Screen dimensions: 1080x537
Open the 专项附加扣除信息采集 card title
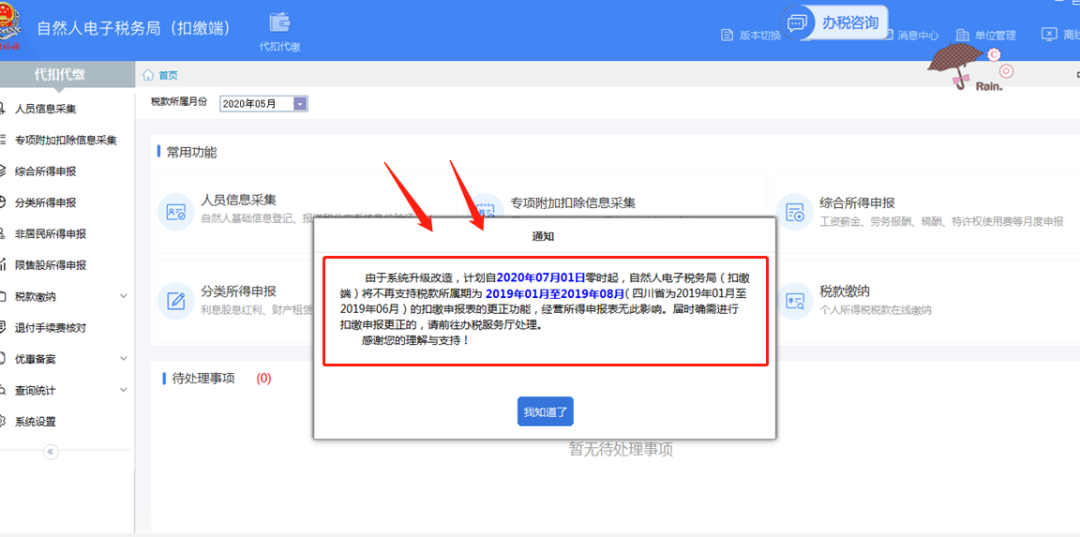tap(572, 203)
